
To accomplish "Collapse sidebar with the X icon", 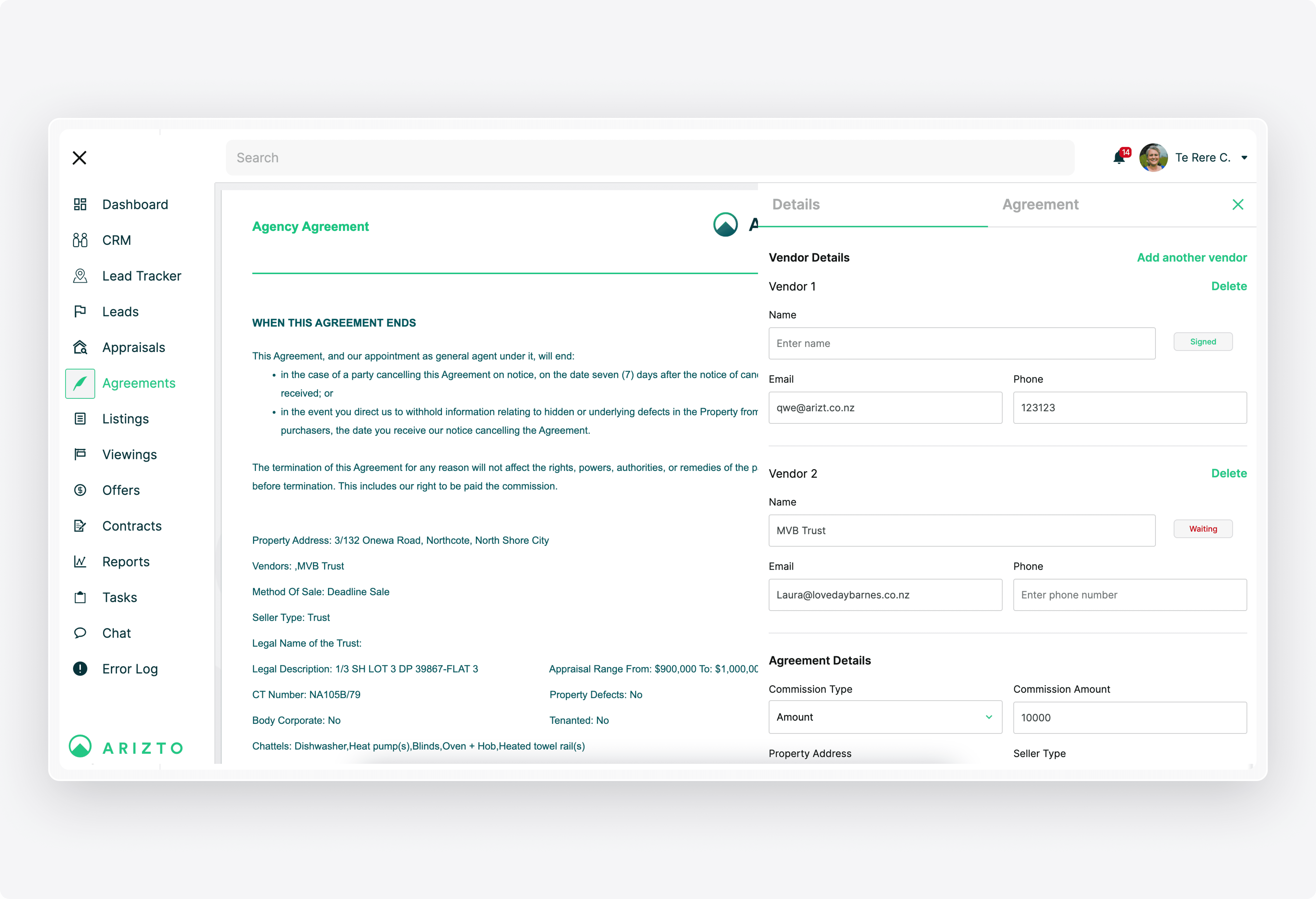I will point(79,157).
